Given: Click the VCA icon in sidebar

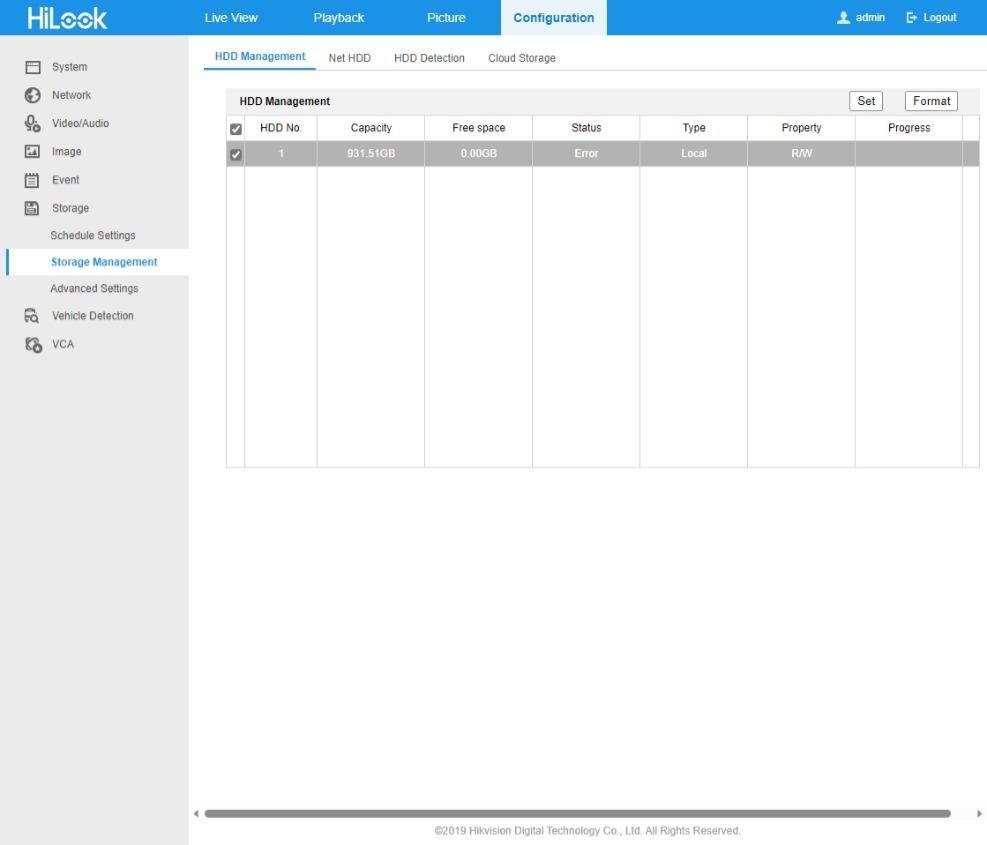Looking at the screenshot, I should pos(32,344).
